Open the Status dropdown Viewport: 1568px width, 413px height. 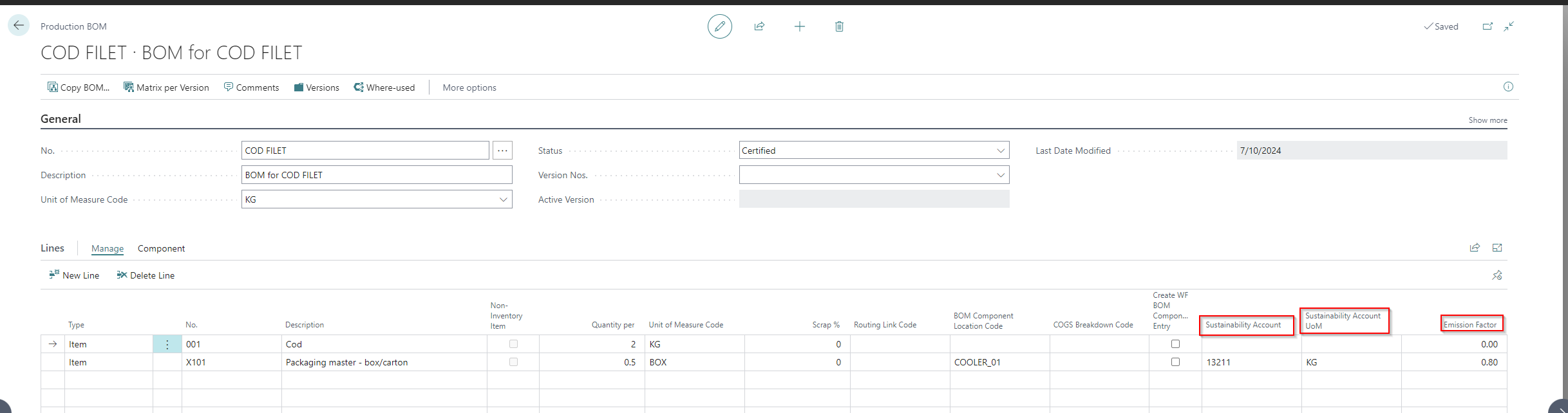pos(1001,151)
